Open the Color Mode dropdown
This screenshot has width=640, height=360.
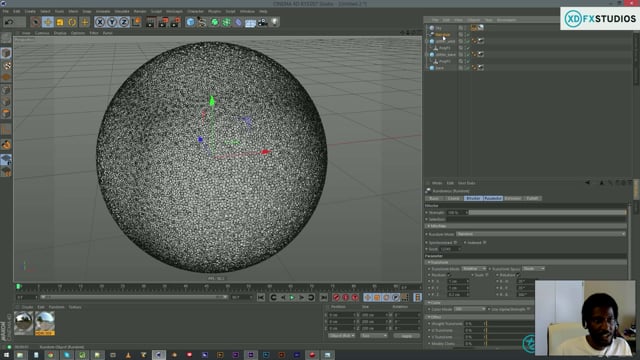coord(470,309)
